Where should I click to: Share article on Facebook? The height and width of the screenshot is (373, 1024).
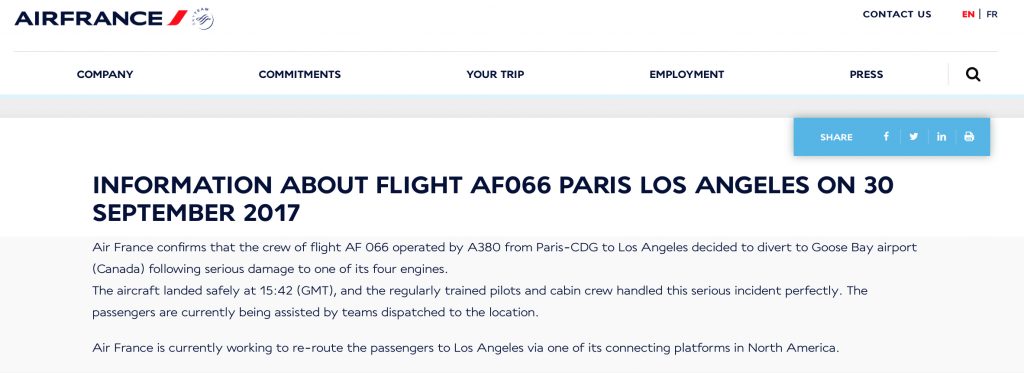point(886,137)
